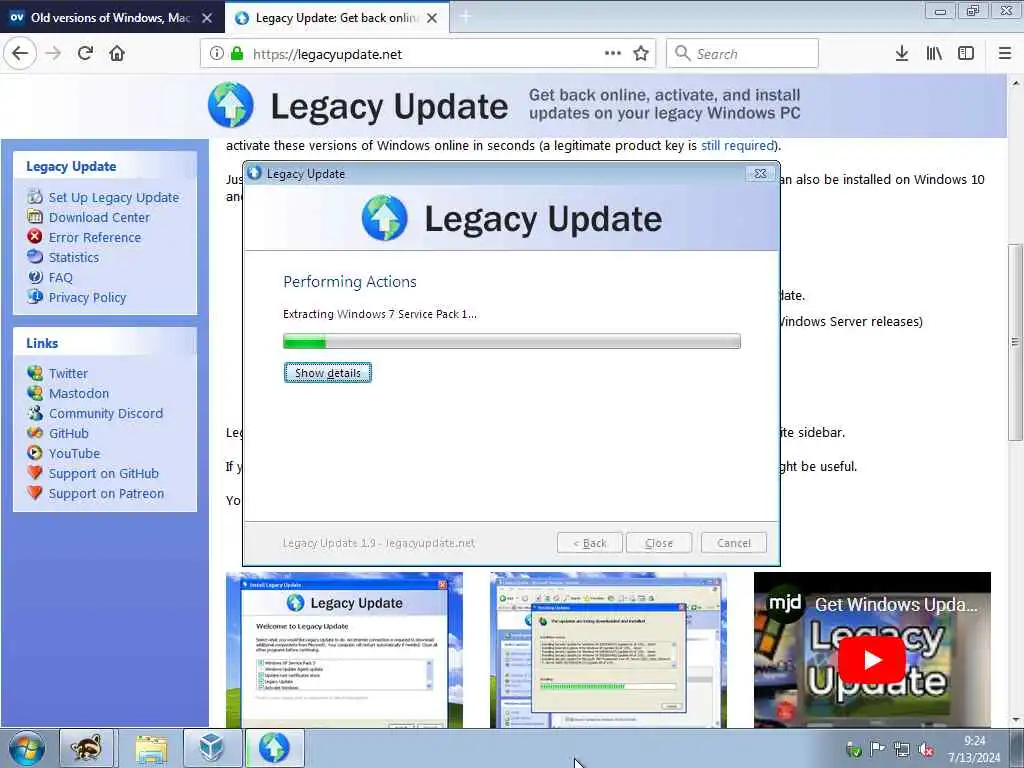
Task: Open the Statistics sidebar link
Action: pyautogui.click(x=74, y=257)
